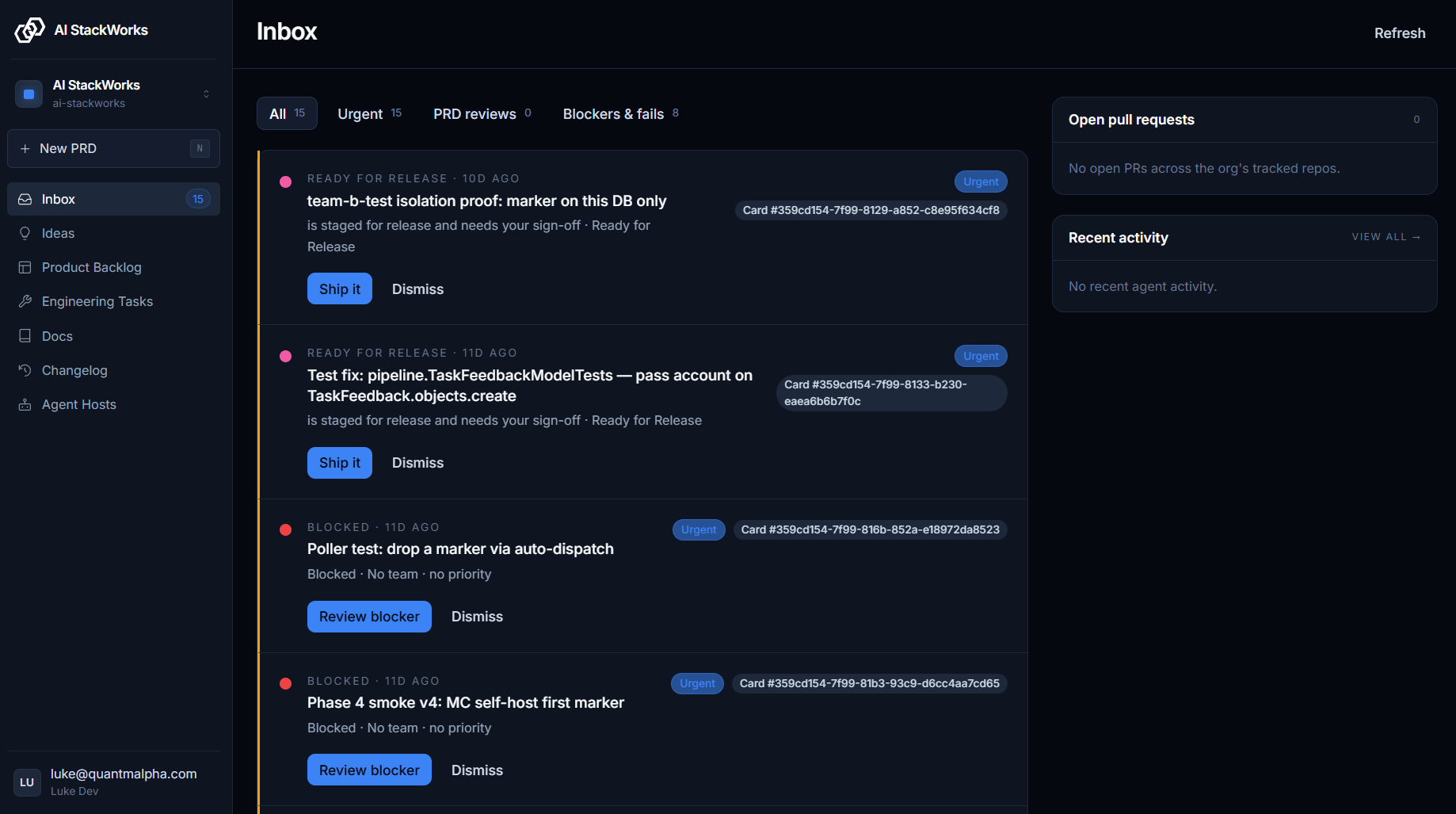The width and height of the screenshot is (1456, 814).
Task: Create a New PRD
Action: click(113, 148)
